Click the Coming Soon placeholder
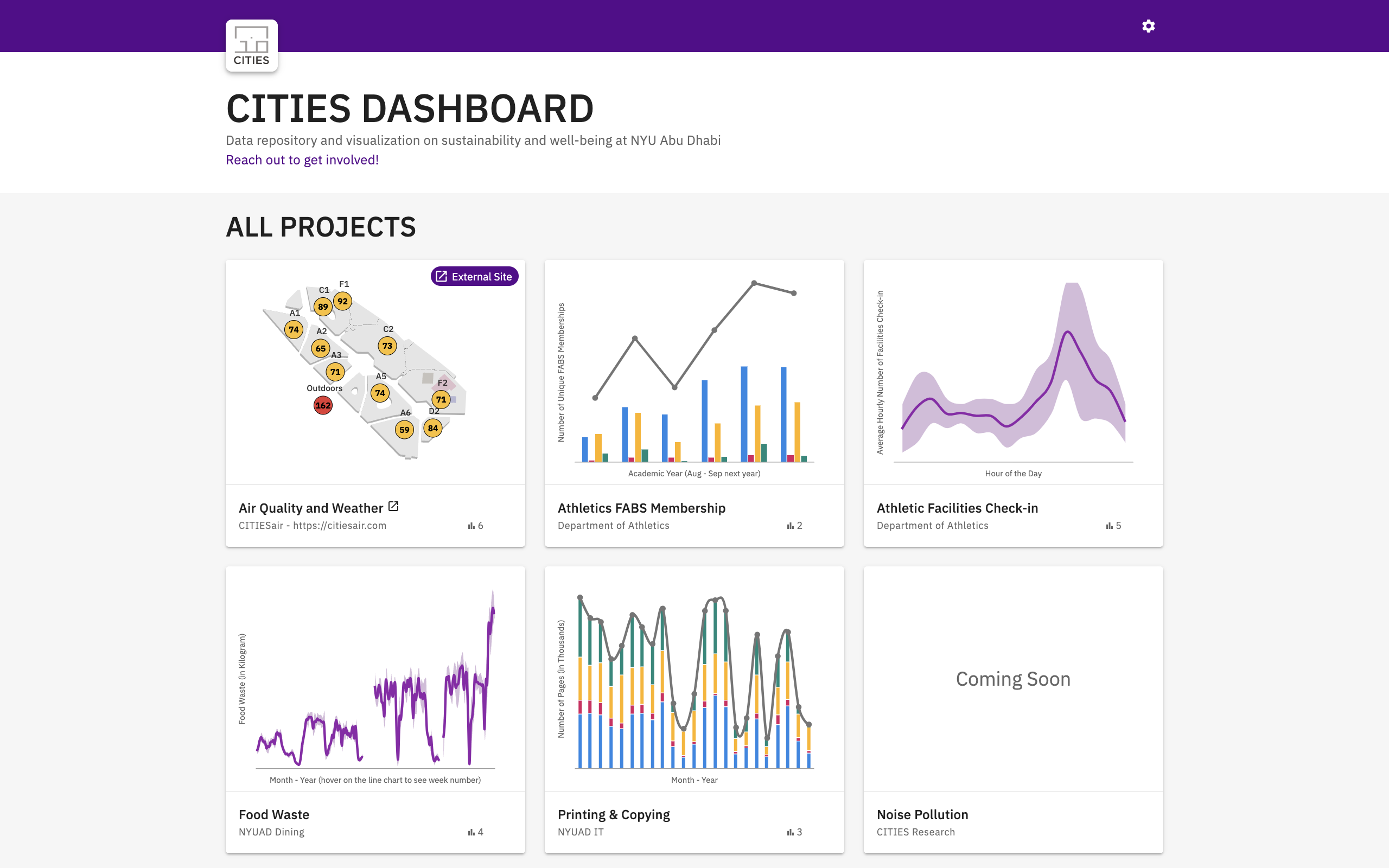Image resolution: width=1389 pixels, height=868 pixels. click(1013, 679)
